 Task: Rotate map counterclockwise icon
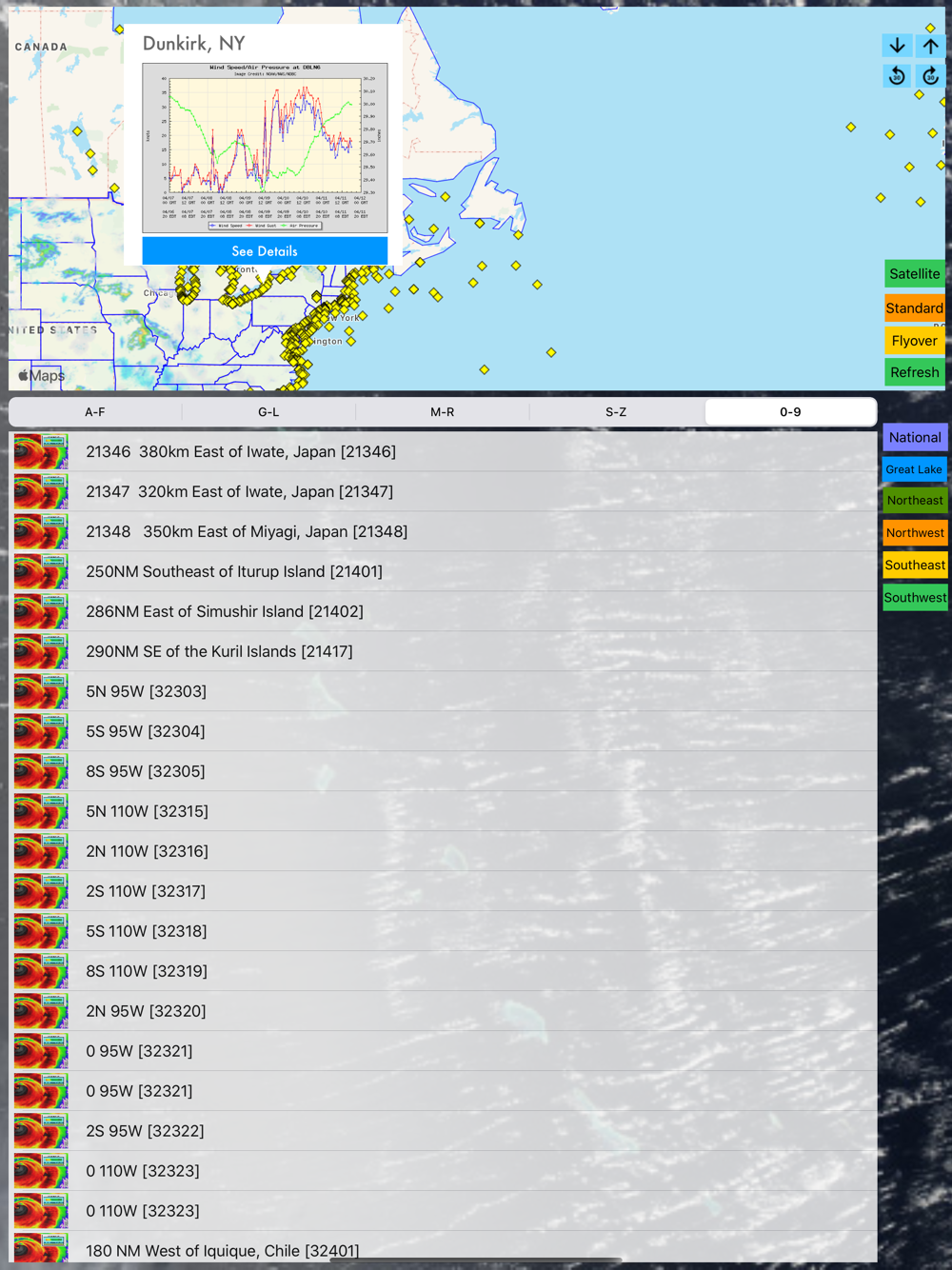(x=897, y=75)
